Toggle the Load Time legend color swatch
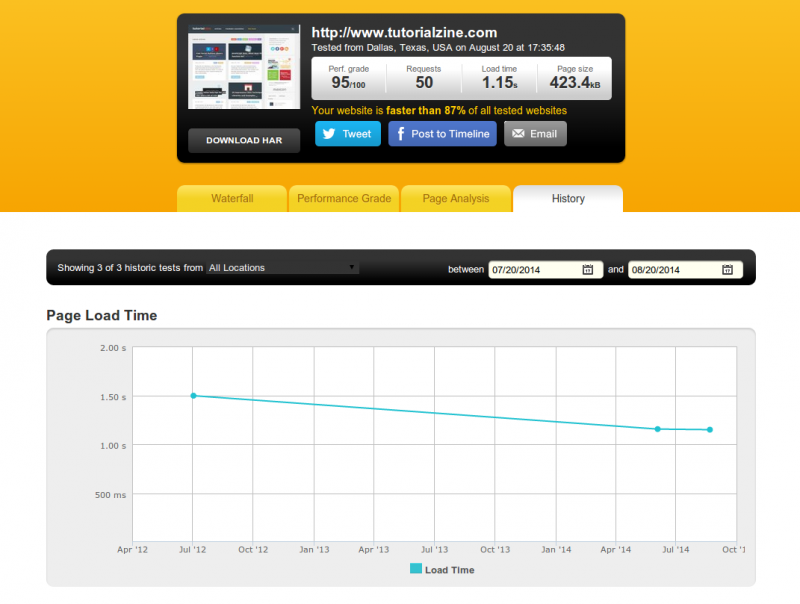This screenshot has height=604, width=800. coord(416,569)
